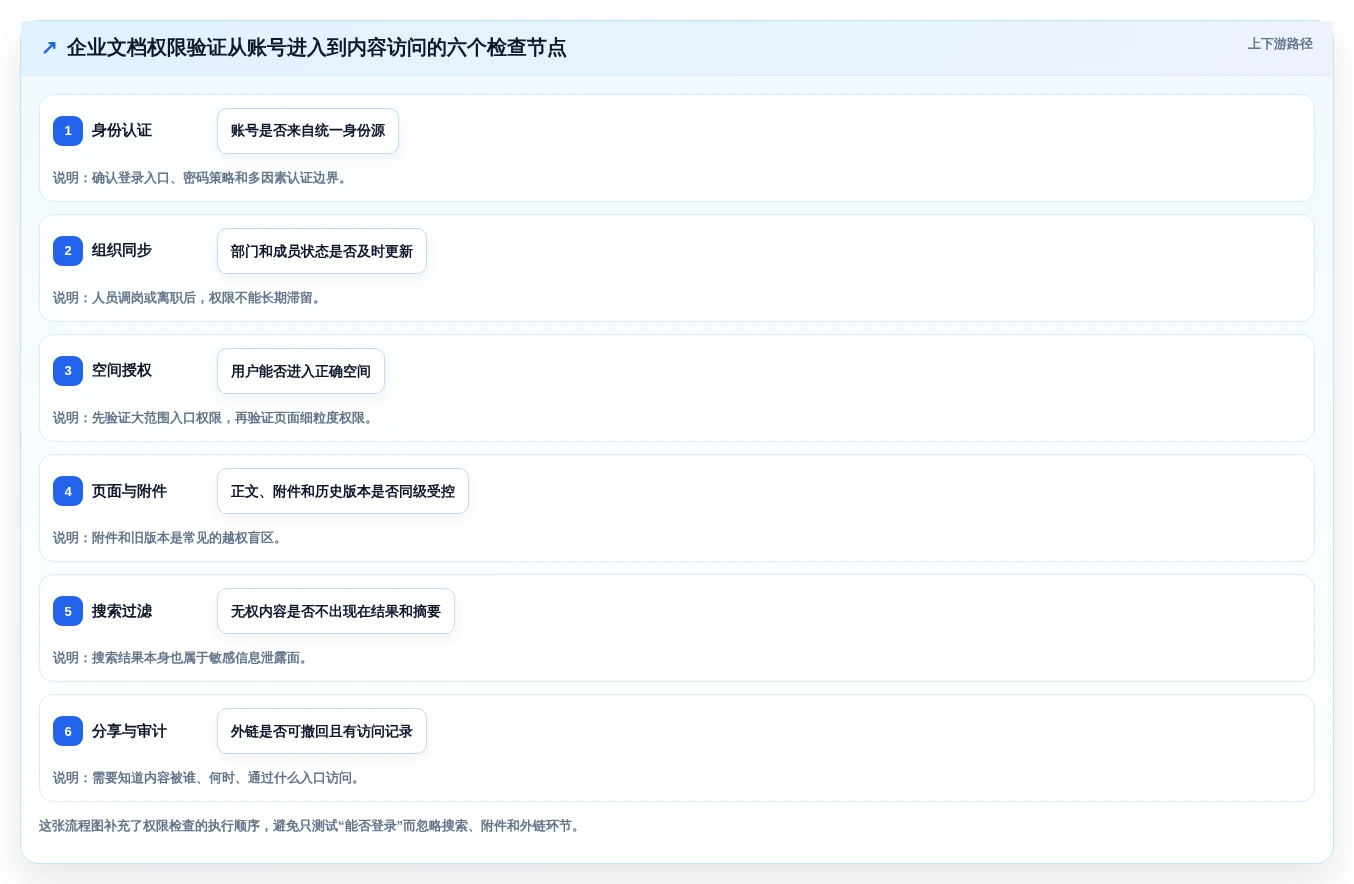Select step number badge 1

click(68, 131)
